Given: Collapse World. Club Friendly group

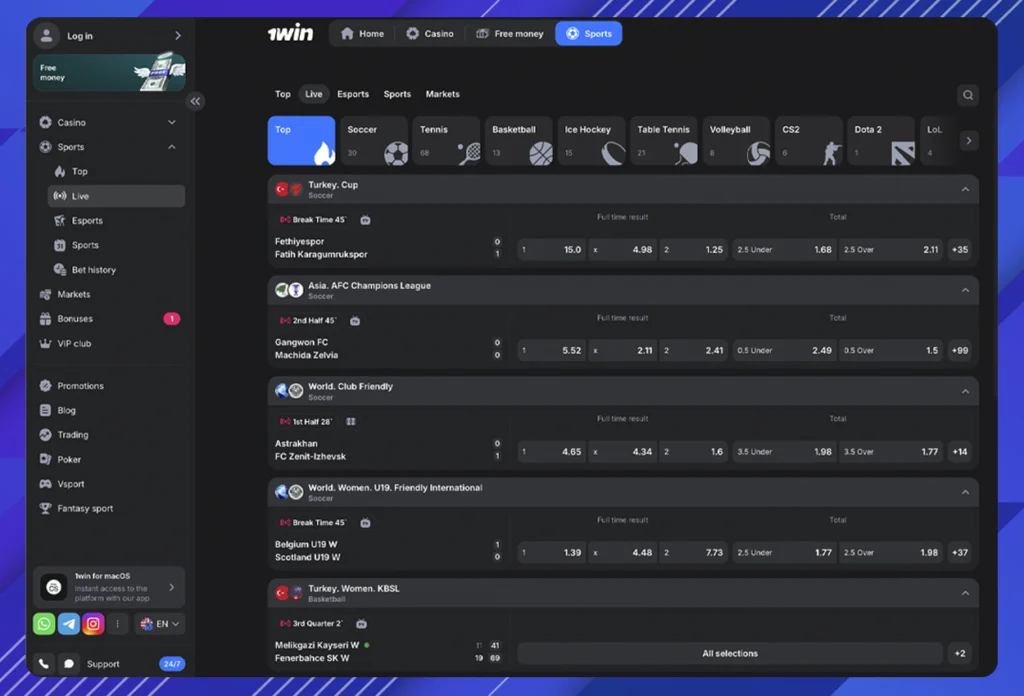Looking at the screenshot, I should click(x=965, y=391).
